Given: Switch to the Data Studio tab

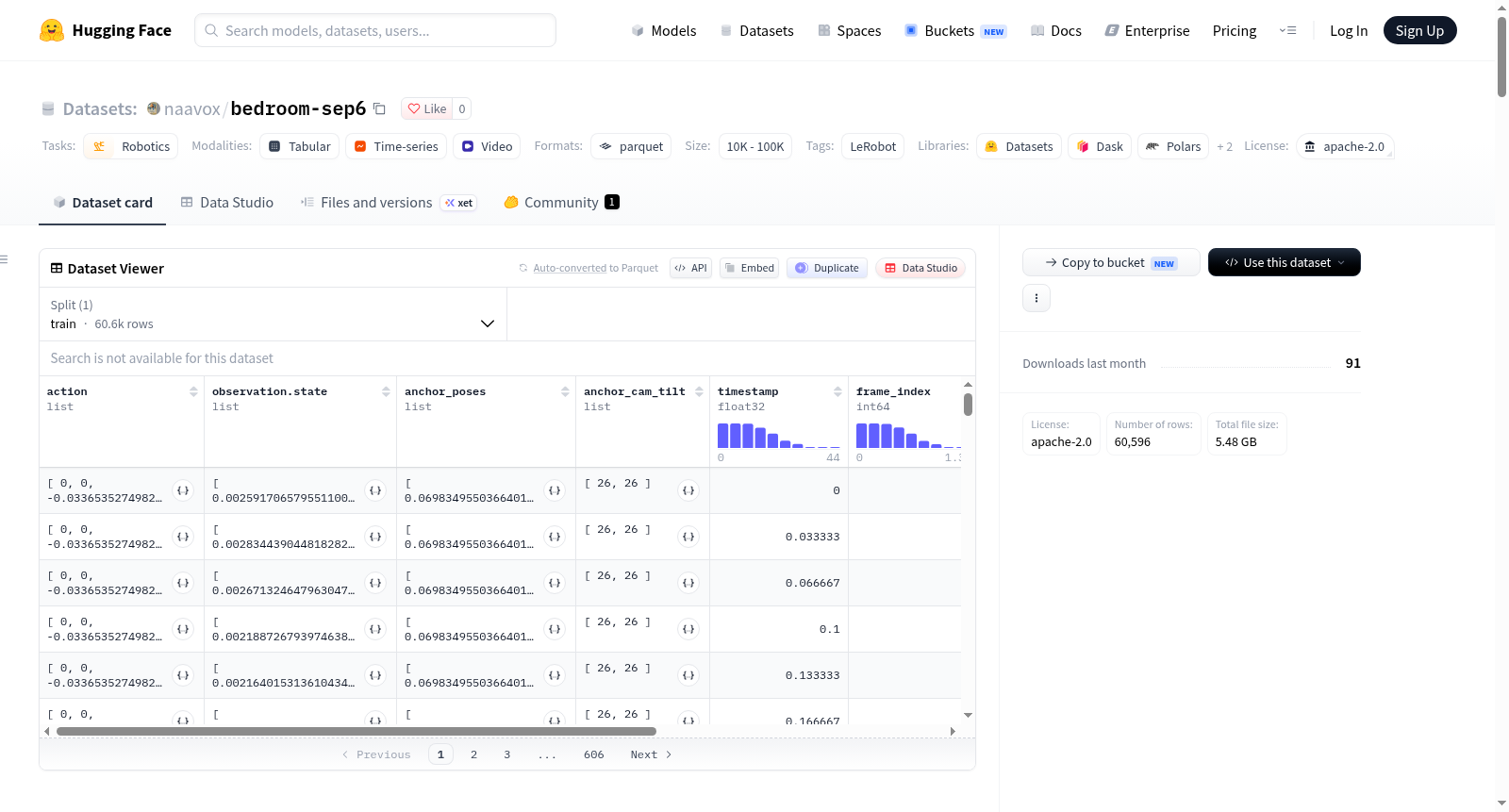Looking at the screenshot, I should (x=227, y=202).
